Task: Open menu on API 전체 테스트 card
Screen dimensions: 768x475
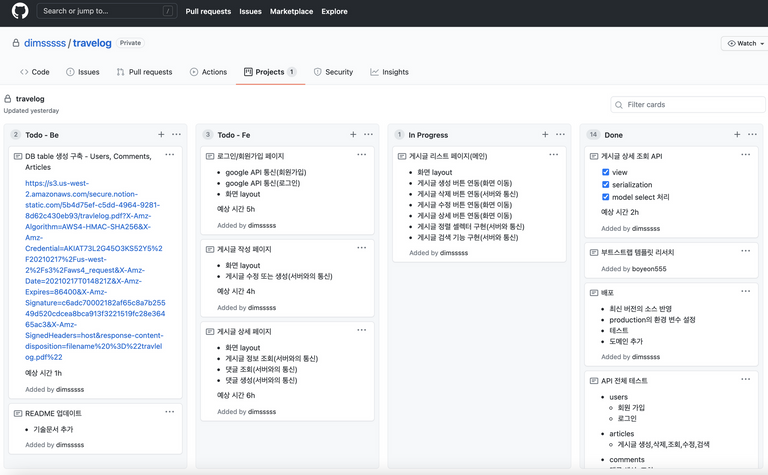Action: tap(745, 379)
